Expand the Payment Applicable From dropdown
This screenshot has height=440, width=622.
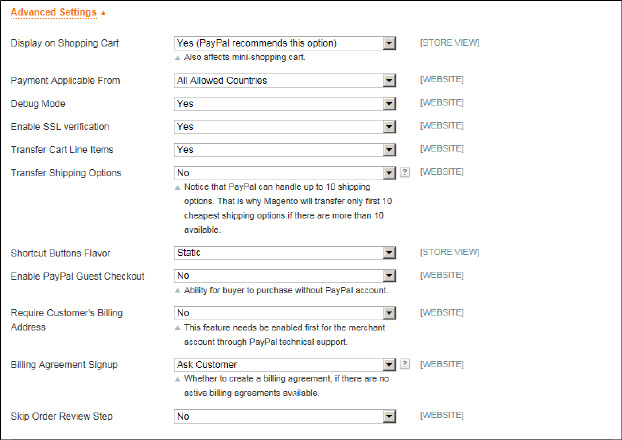[285, 80]
